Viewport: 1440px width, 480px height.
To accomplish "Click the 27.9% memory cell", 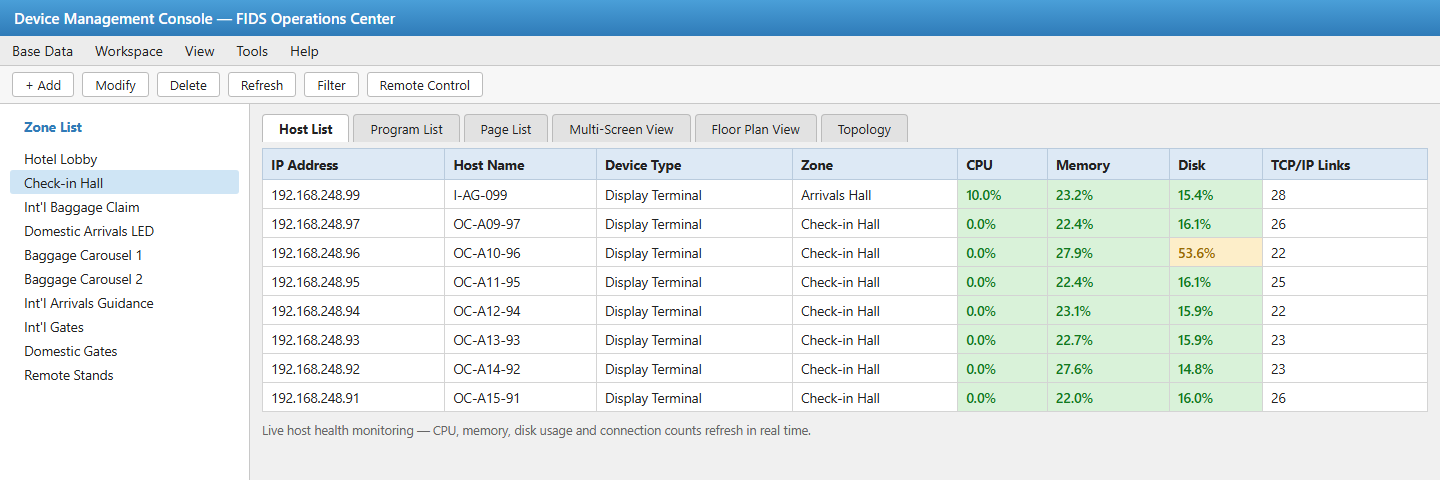I will coord(1109,253).
